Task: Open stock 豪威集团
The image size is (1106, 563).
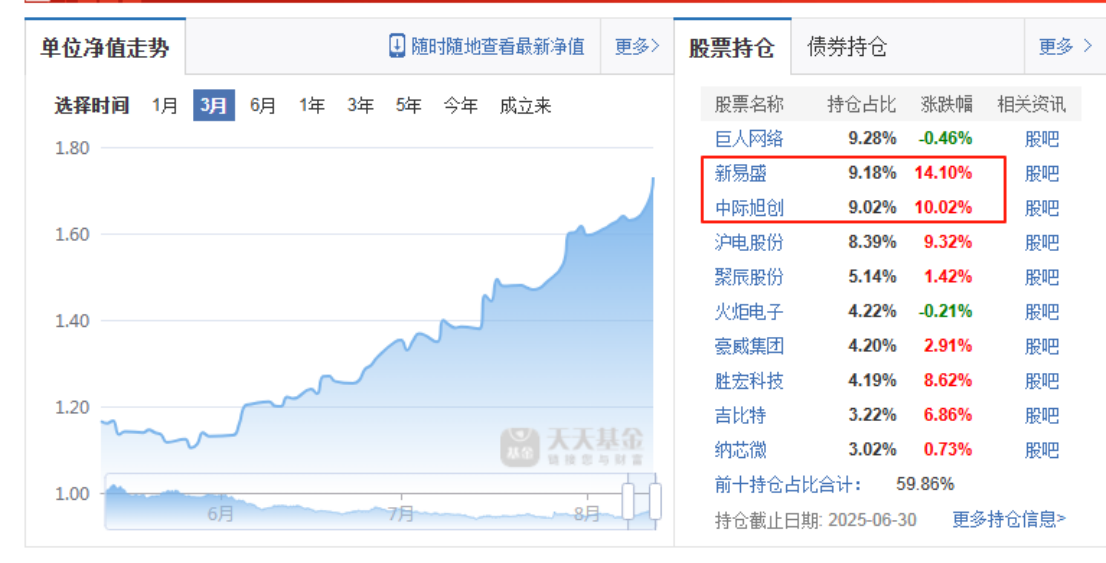Action: pos(749,346)
